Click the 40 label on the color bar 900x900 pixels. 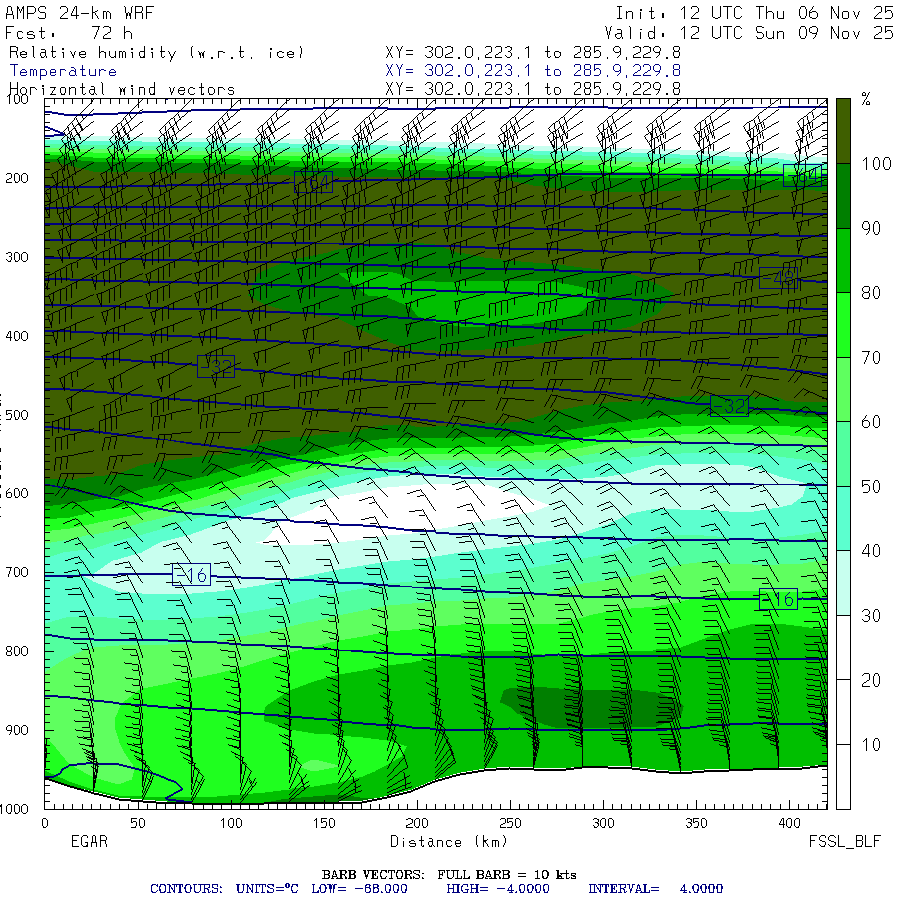[x=871, y=551]
